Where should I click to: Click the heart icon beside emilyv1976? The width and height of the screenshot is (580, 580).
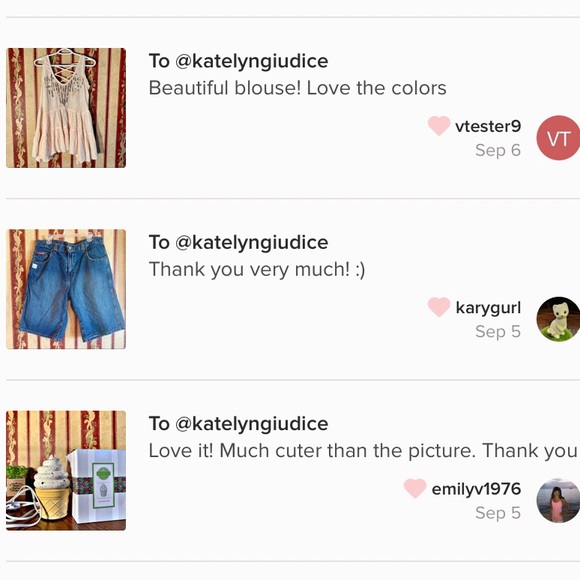415,488
